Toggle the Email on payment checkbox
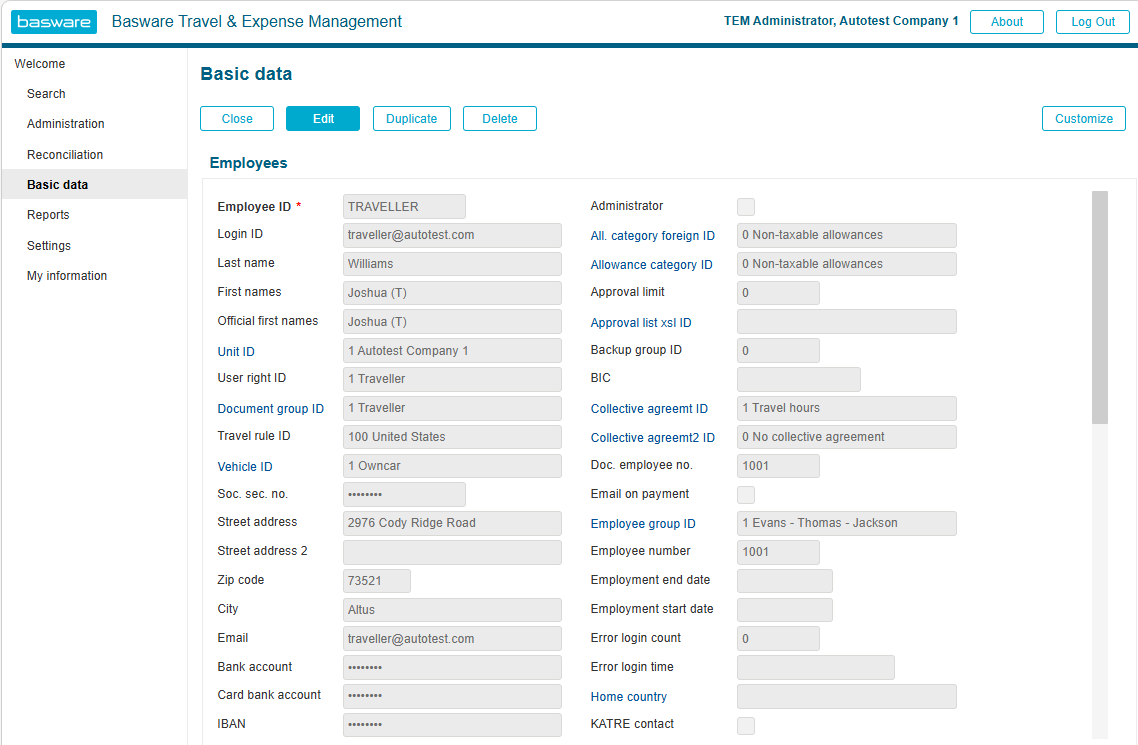Viewport: 1138px width, 745px height. click(x=745, y=495)
